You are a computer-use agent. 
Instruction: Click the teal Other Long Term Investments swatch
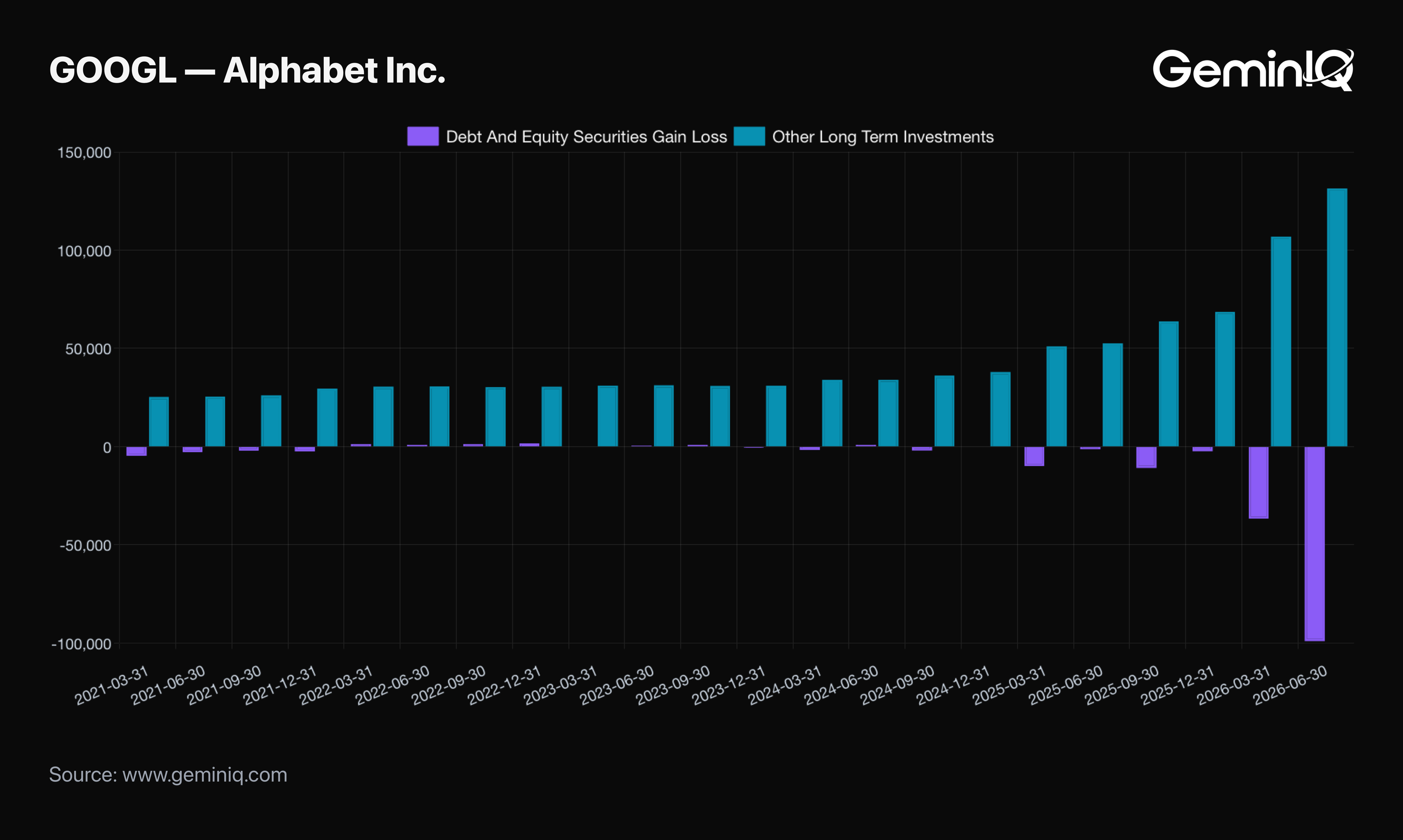(749, 136)
